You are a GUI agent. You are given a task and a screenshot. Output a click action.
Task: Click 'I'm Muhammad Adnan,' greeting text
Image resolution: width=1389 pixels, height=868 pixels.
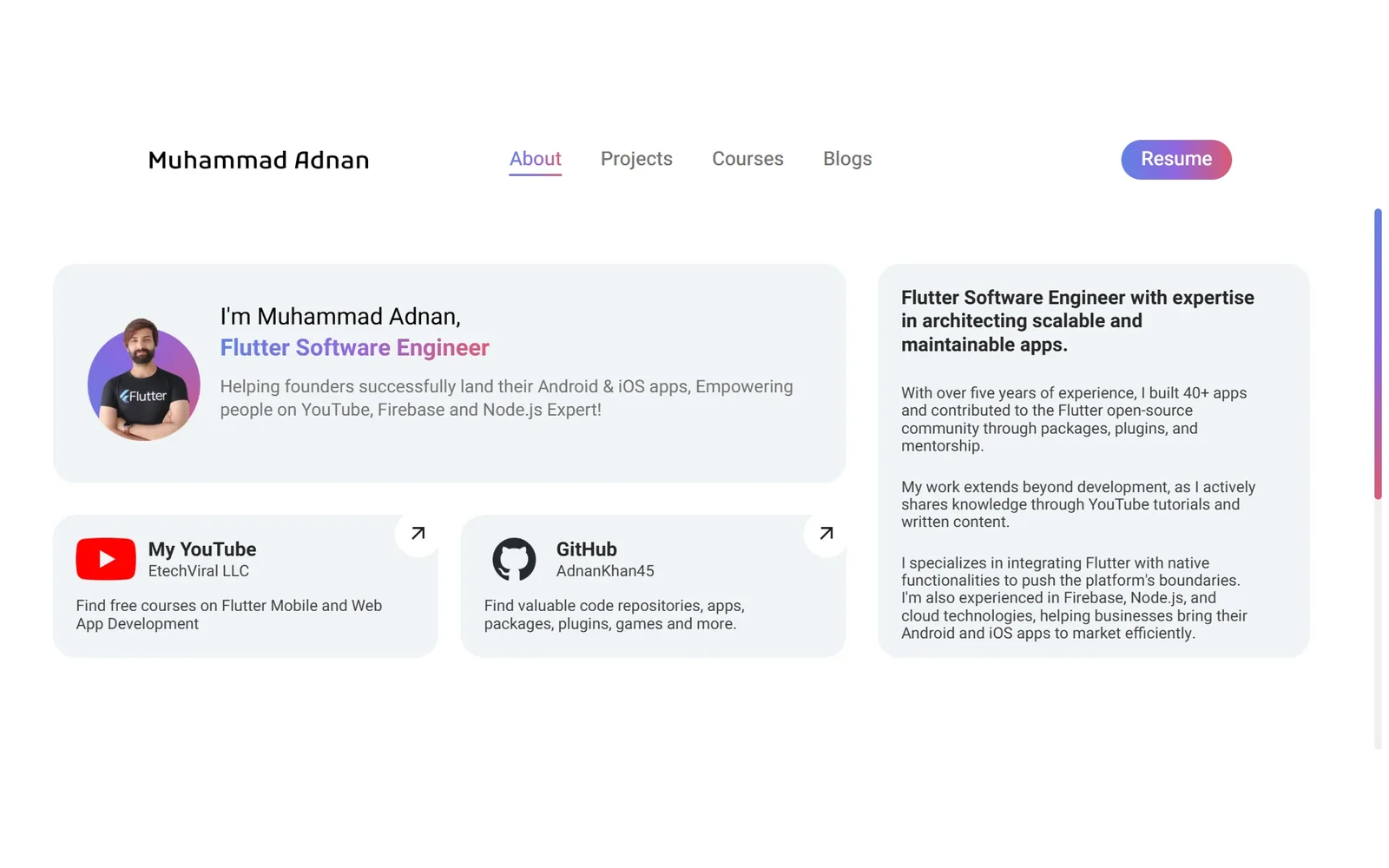coord(340,316)
